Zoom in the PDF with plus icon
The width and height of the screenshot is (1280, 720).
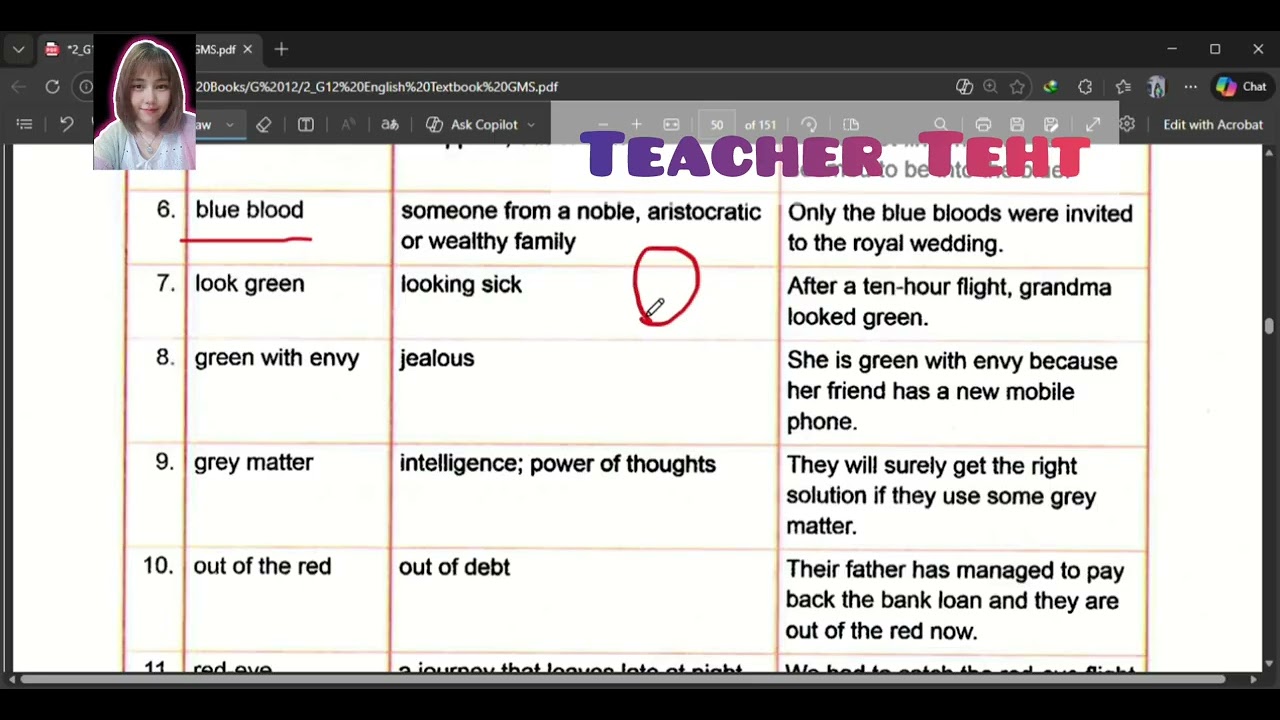(x=636, y=124)
